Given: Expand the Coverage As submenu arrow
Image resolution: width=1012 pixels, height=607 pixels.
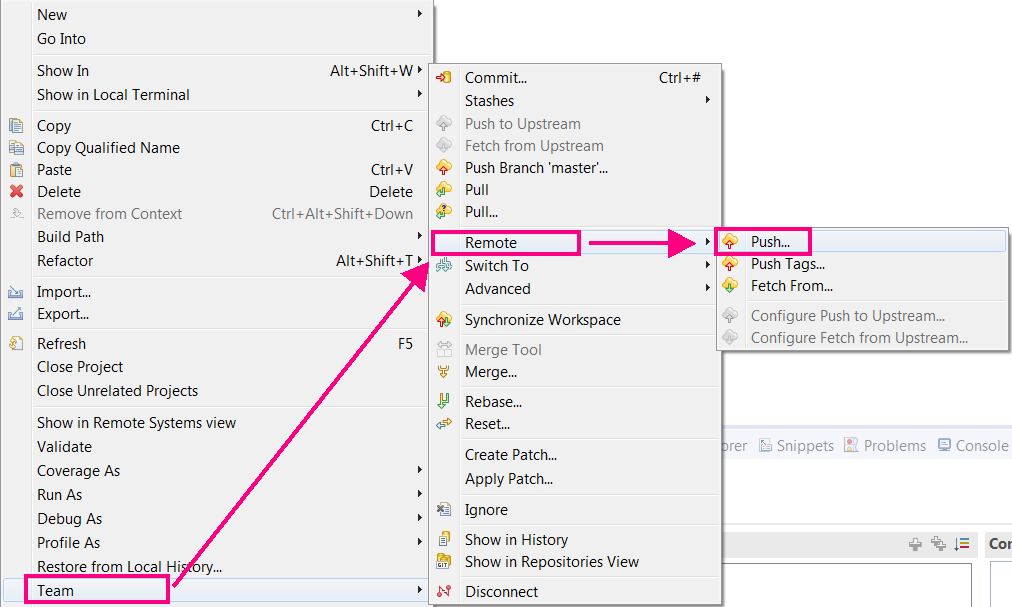Looking at the screenshot, I should click(420, 469).
